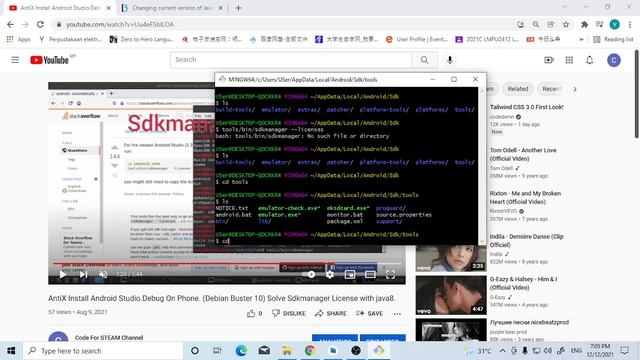
Task: Zoom using the magnifier icon in address bar
Action: (x=536, y=24)
